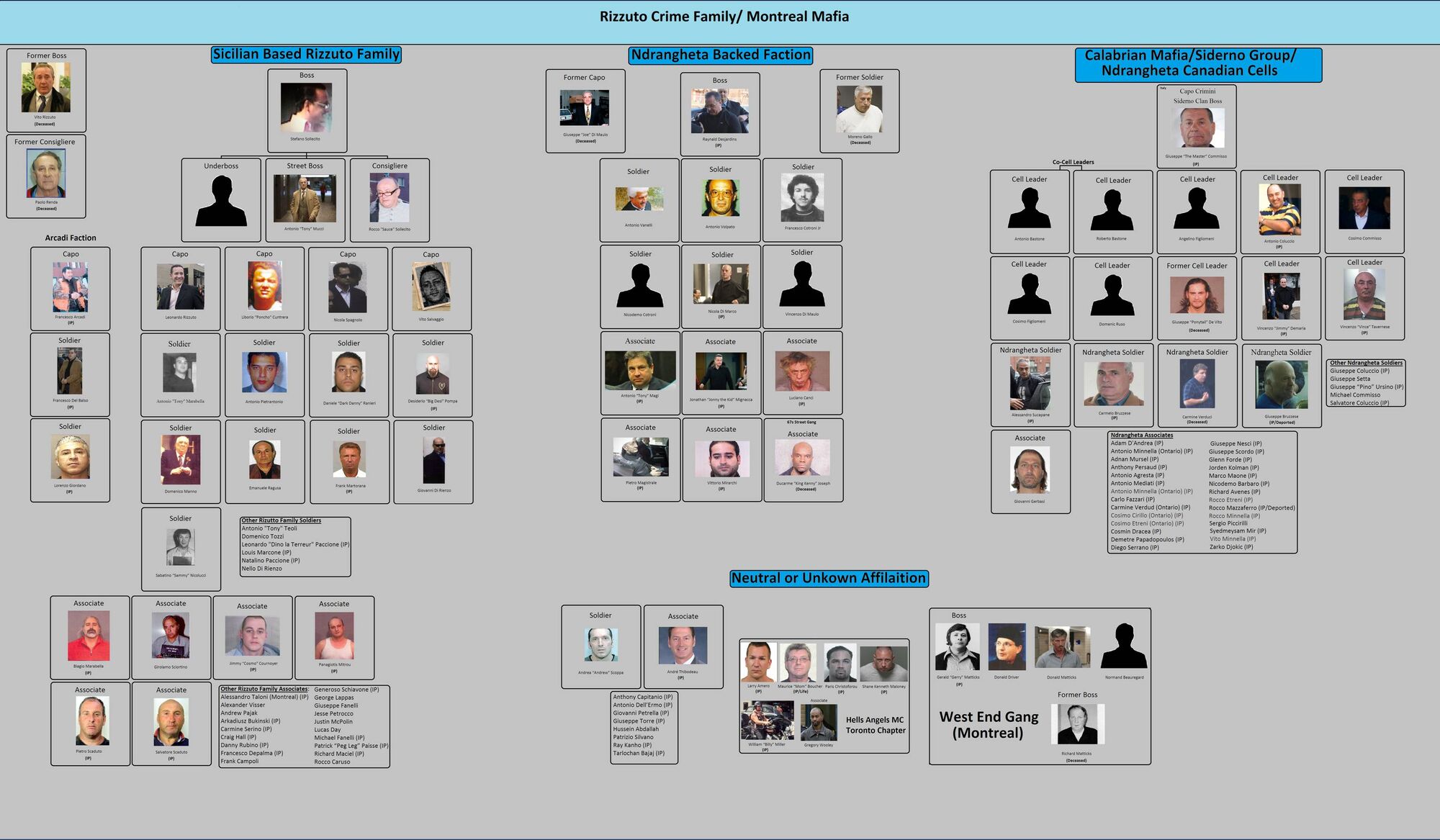Select Antonio Pietrantonio's Soldier photo
The height and width of the screenshot is (840, 1440).
point(264,372)
